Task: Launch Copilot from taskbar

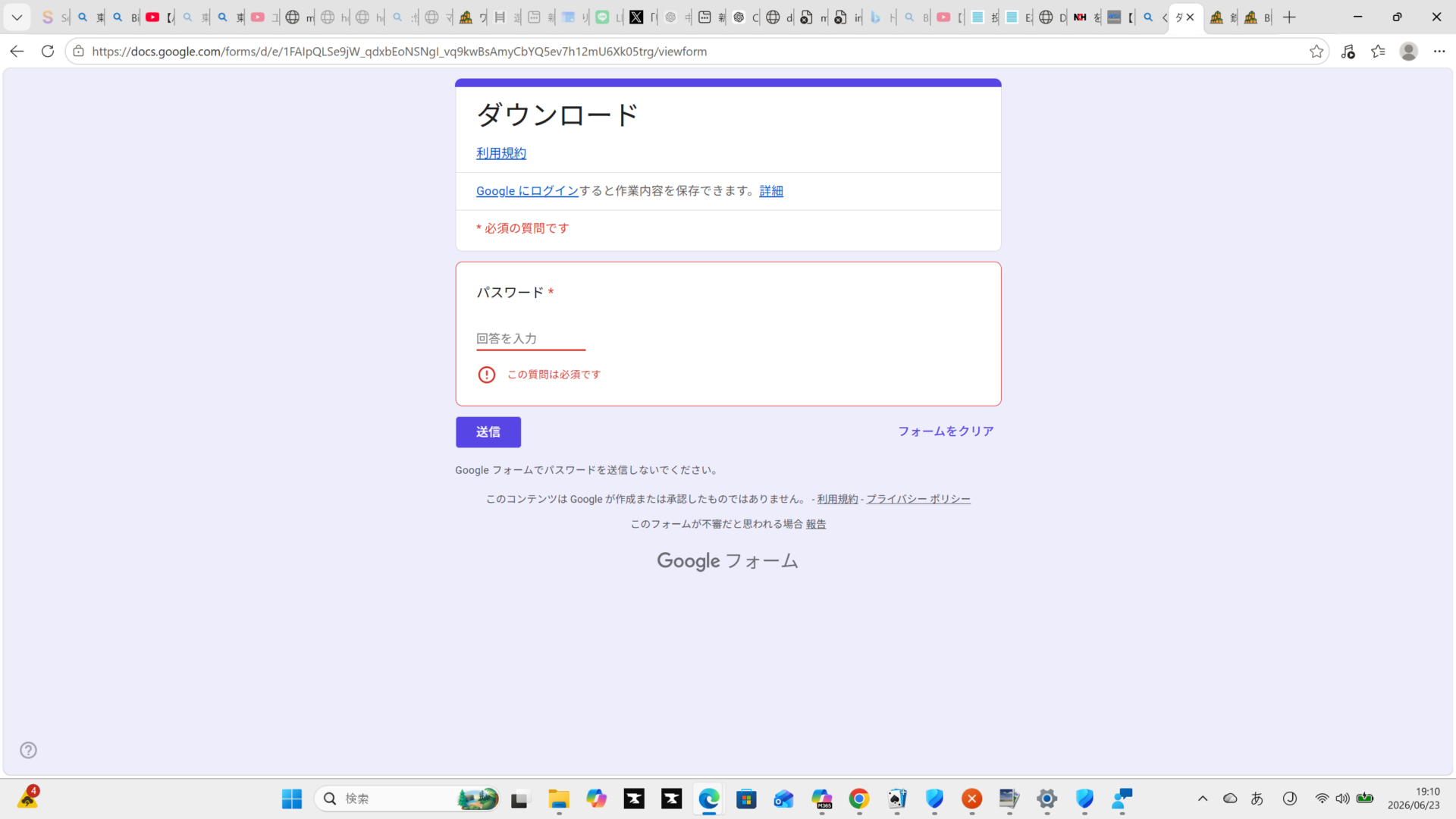Action: point(596,799)
